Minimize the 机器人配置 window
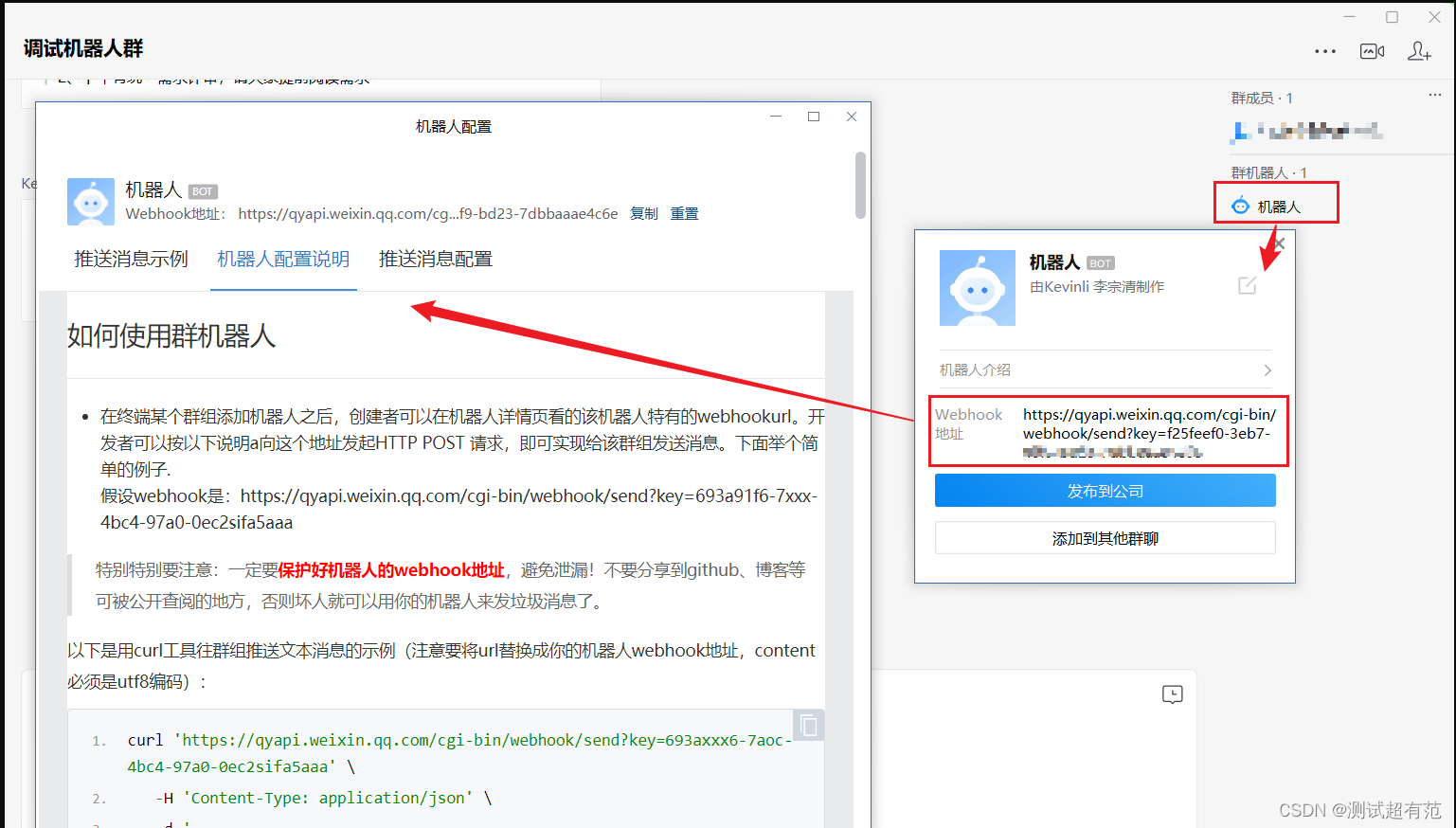The width and height of the screenshot is (1456, 828). [x=776, y=116]
